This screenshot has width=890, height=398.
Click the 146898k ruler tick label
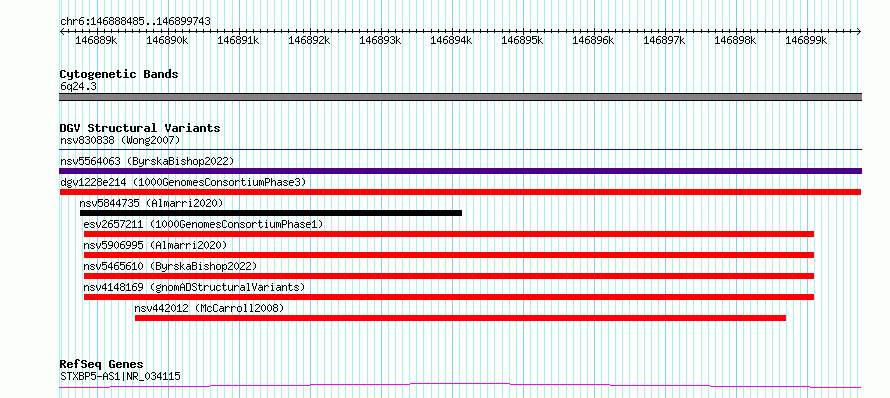point(735,40)
